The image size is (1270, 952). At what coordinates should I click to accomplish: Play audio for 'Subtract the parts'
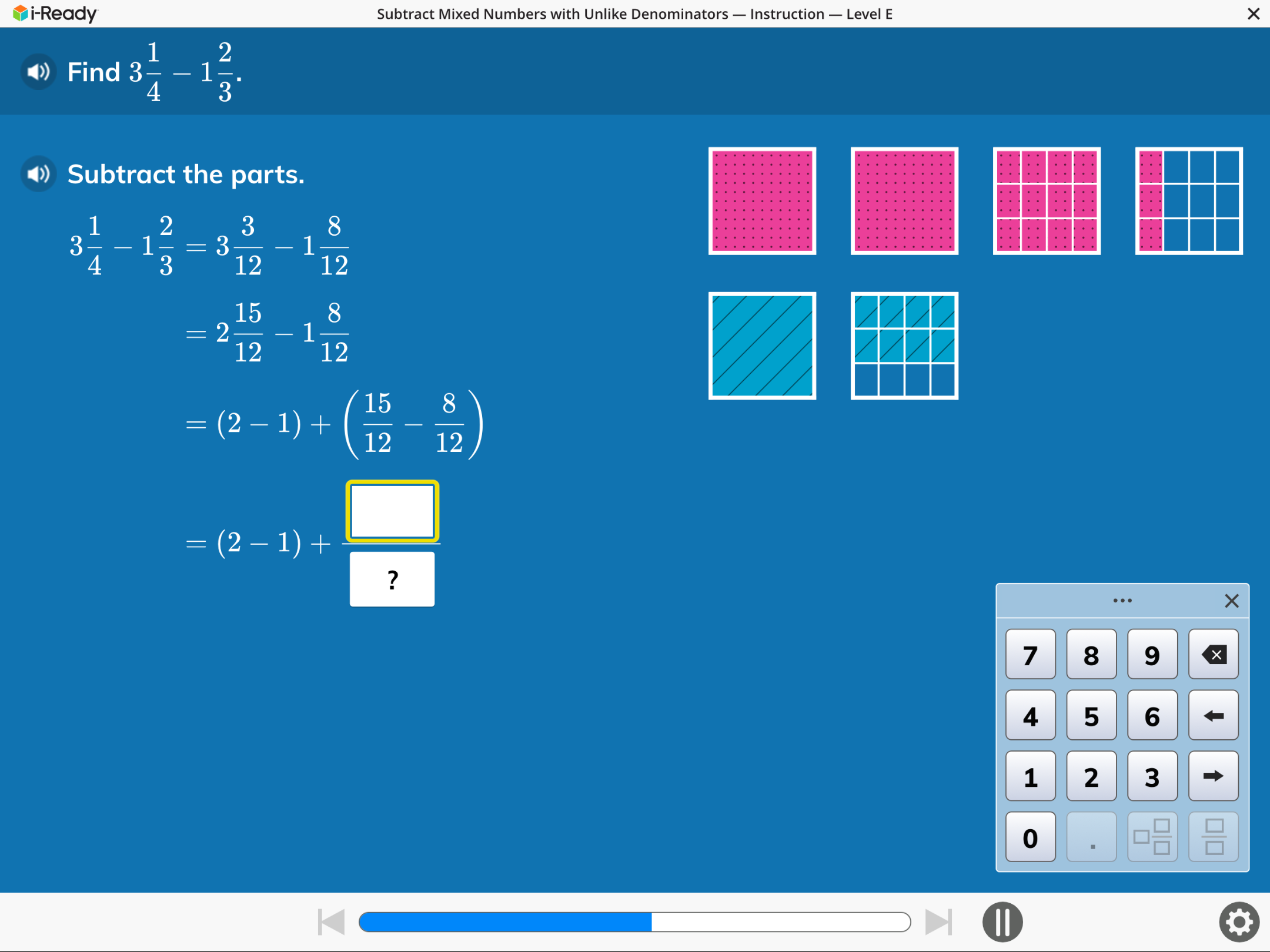[38, 174]
